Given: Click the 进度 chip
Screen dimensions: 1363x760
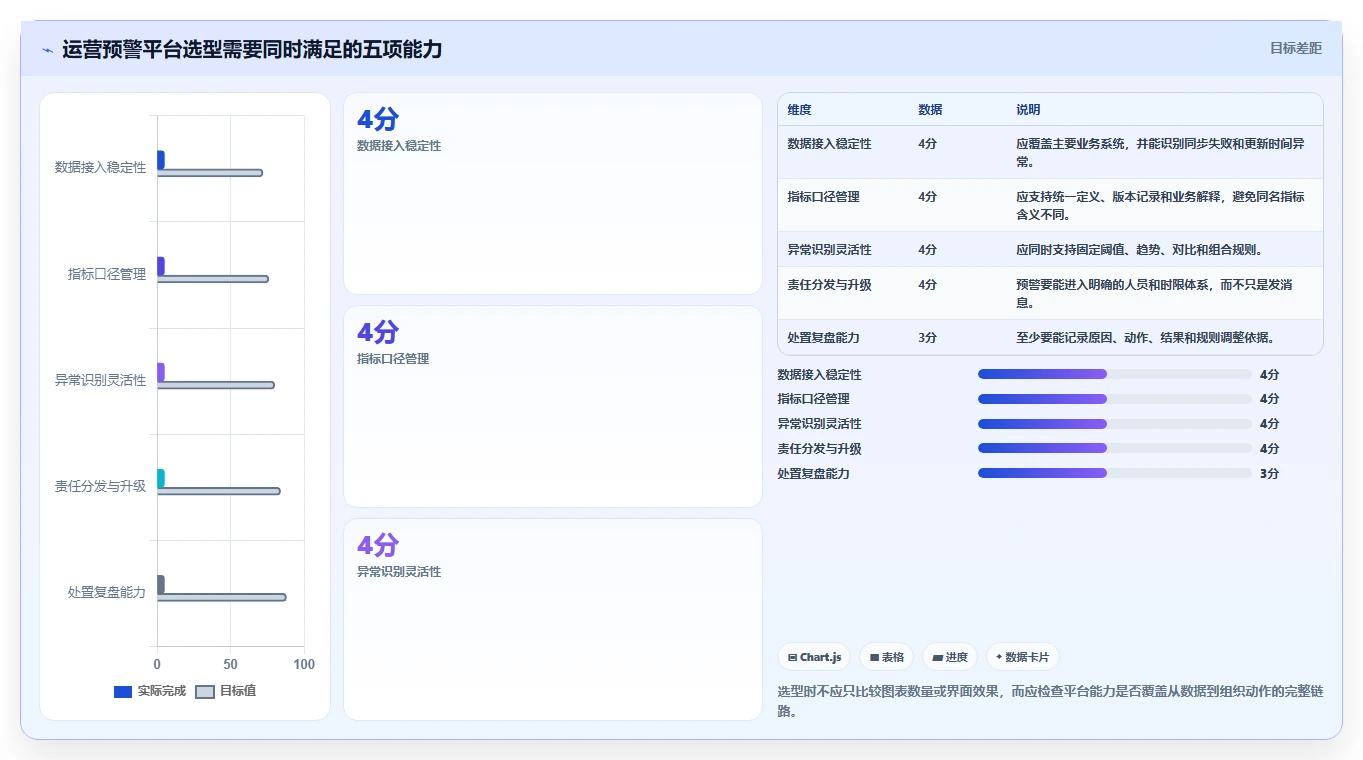Looking at the screenshot, I should tap(950, 657).
